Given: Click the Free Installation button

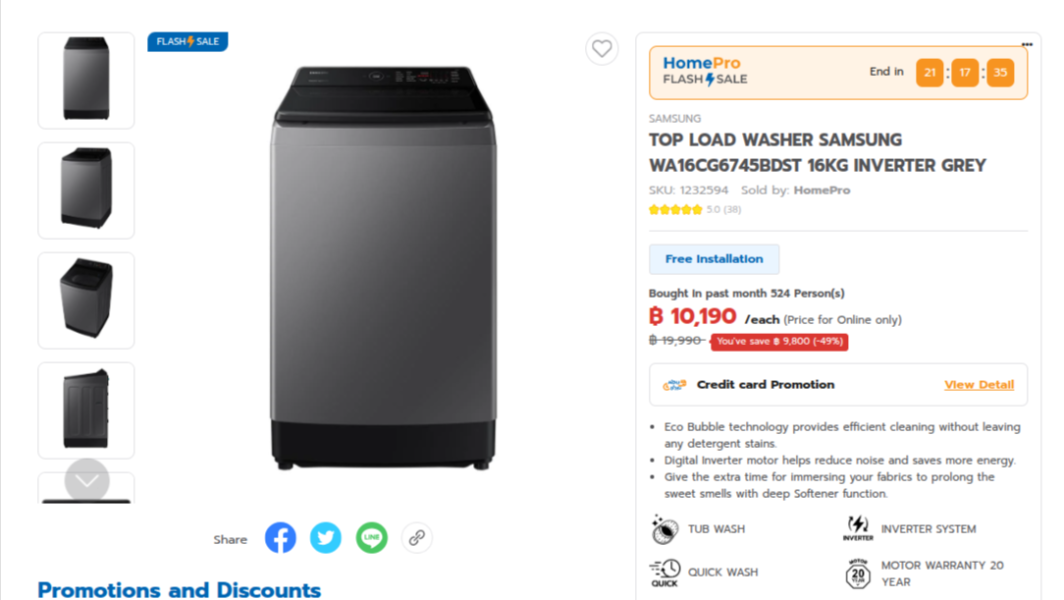Looking at the screenshot, I should (714, 259).
